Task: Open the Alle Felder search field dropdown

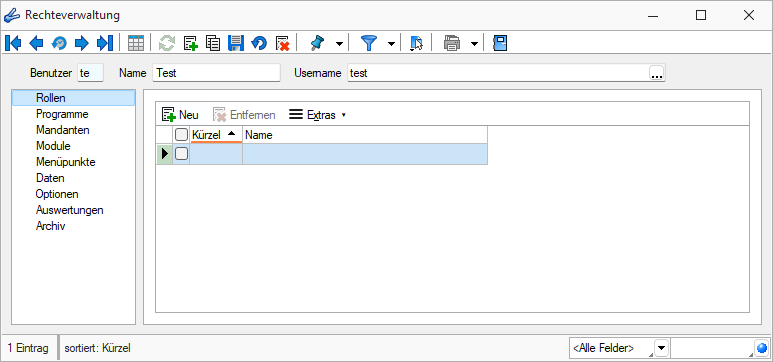Action: (x=662, y=348)
